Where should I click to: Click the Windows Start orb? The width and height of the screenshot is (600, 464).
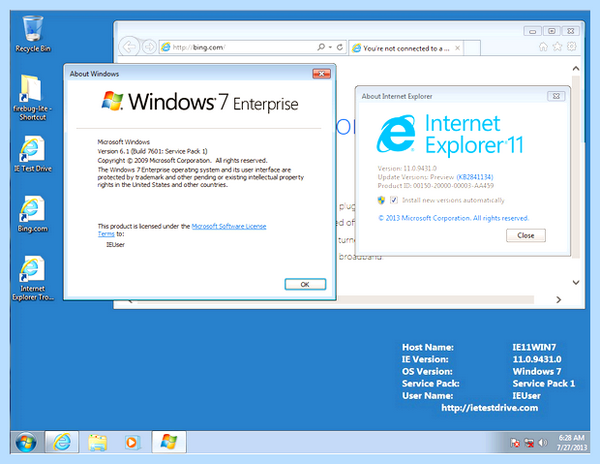(x=26, y=443)
